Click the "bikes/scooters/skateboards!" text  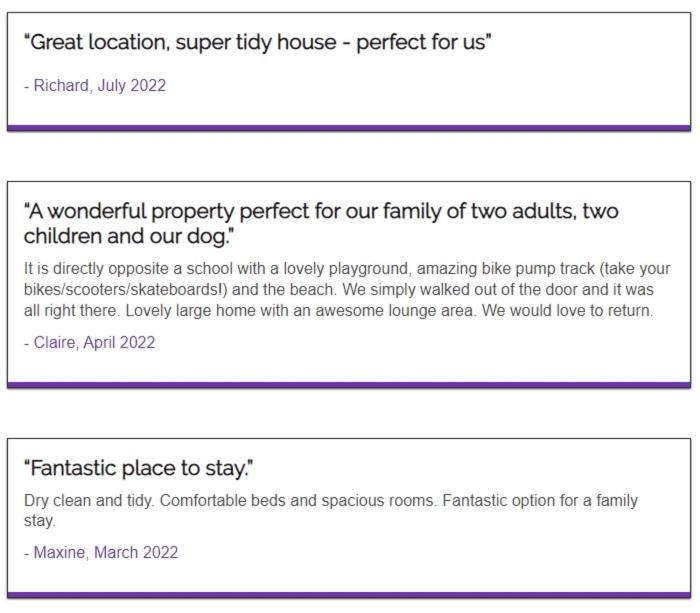coord(125,289)
